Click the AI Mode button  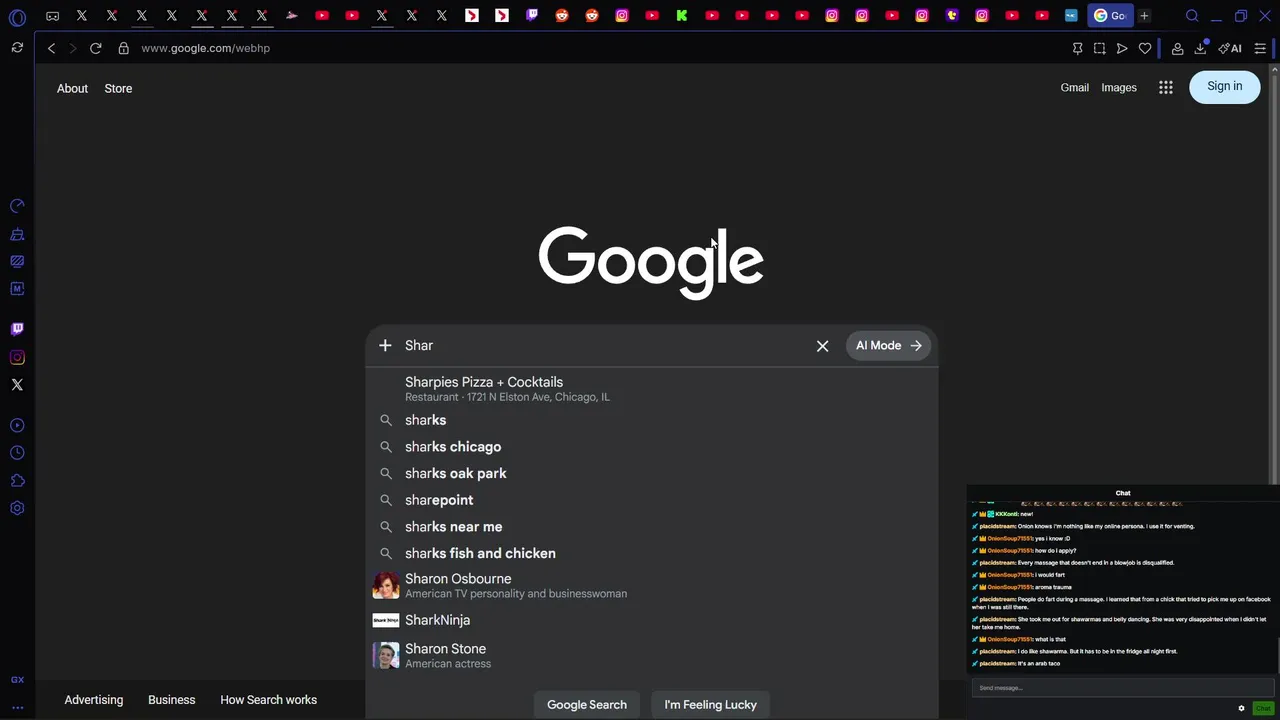click(889, 346)
